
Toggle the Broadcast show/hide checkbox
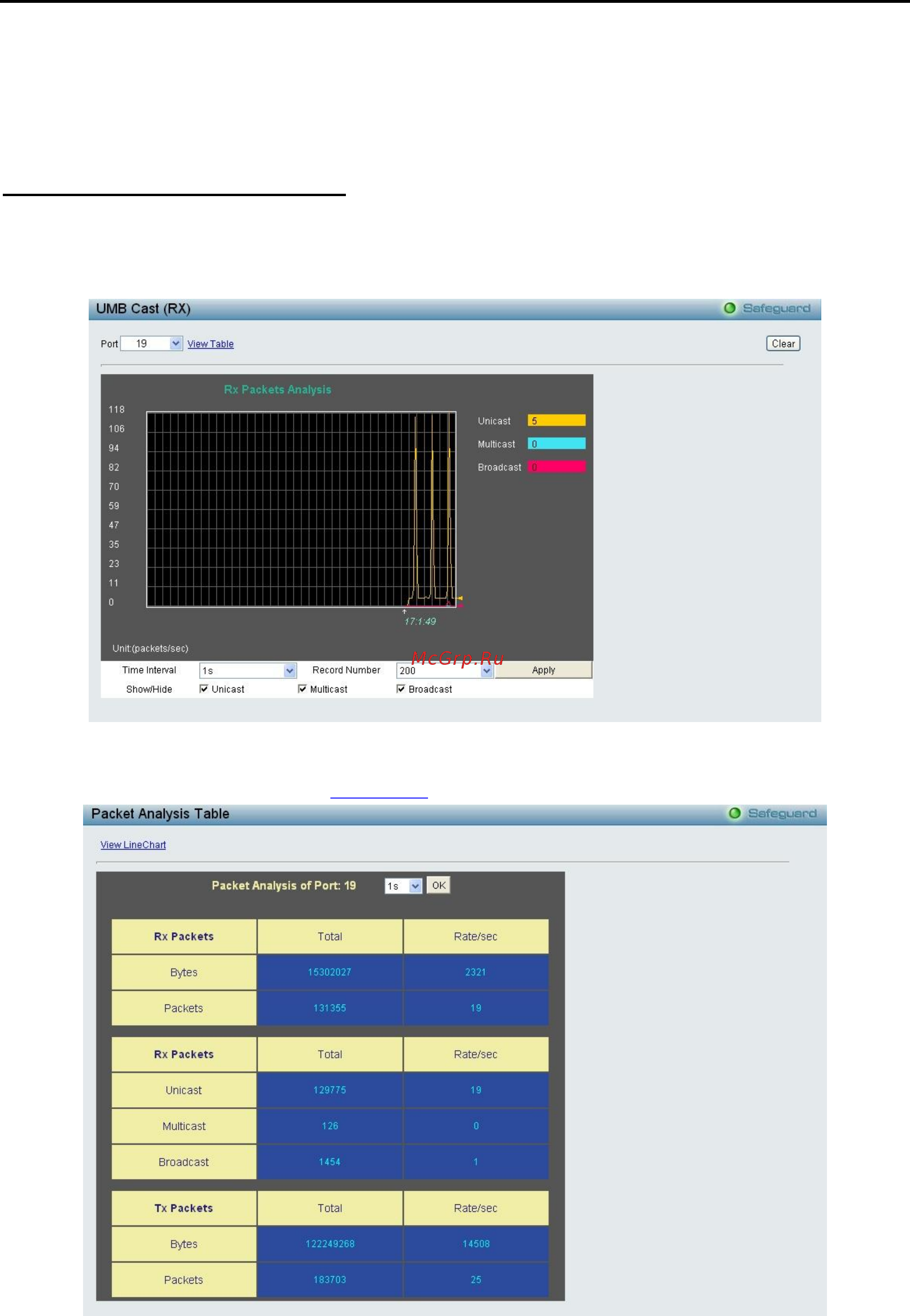coord(401,688)
